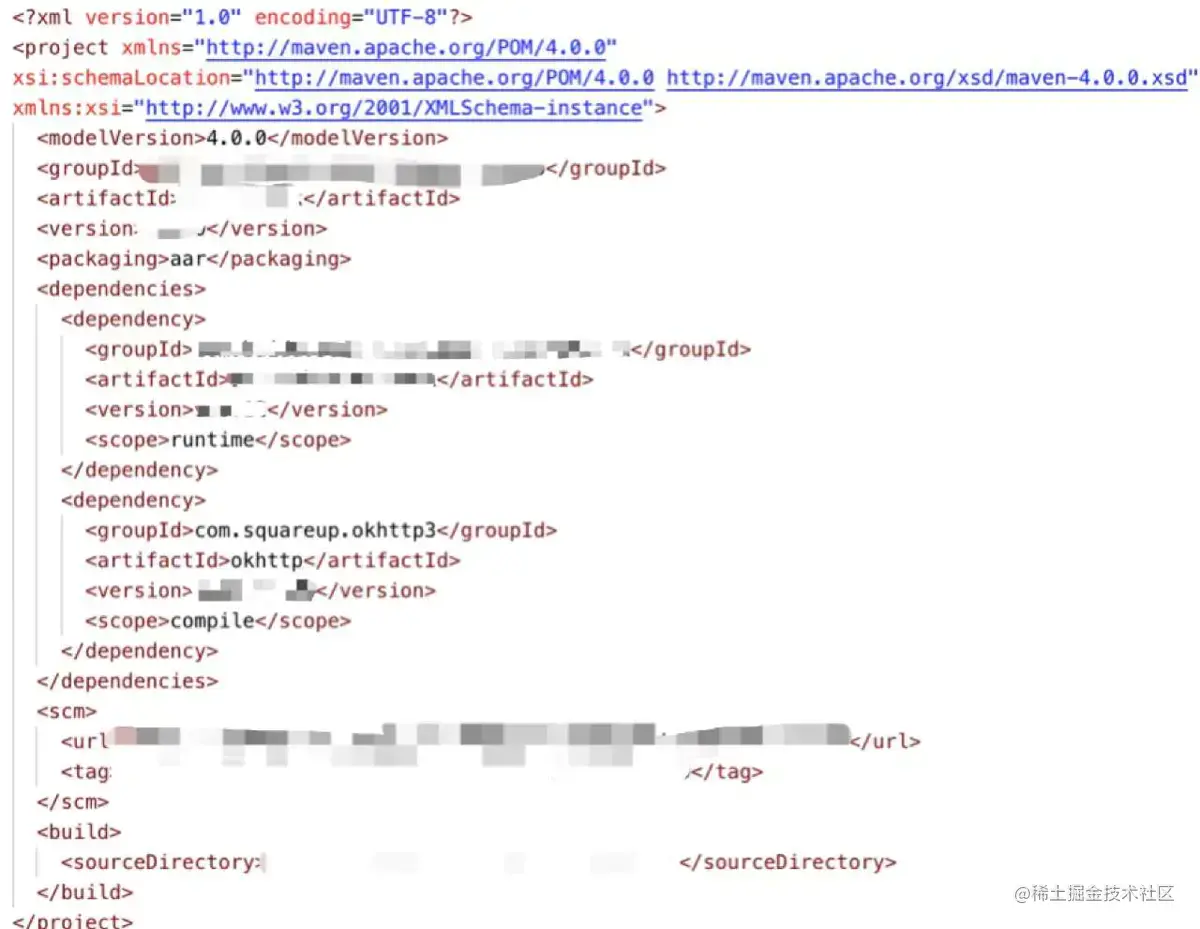Select the scm opening tag
1200x929 pixels.
tap(67, 711)
